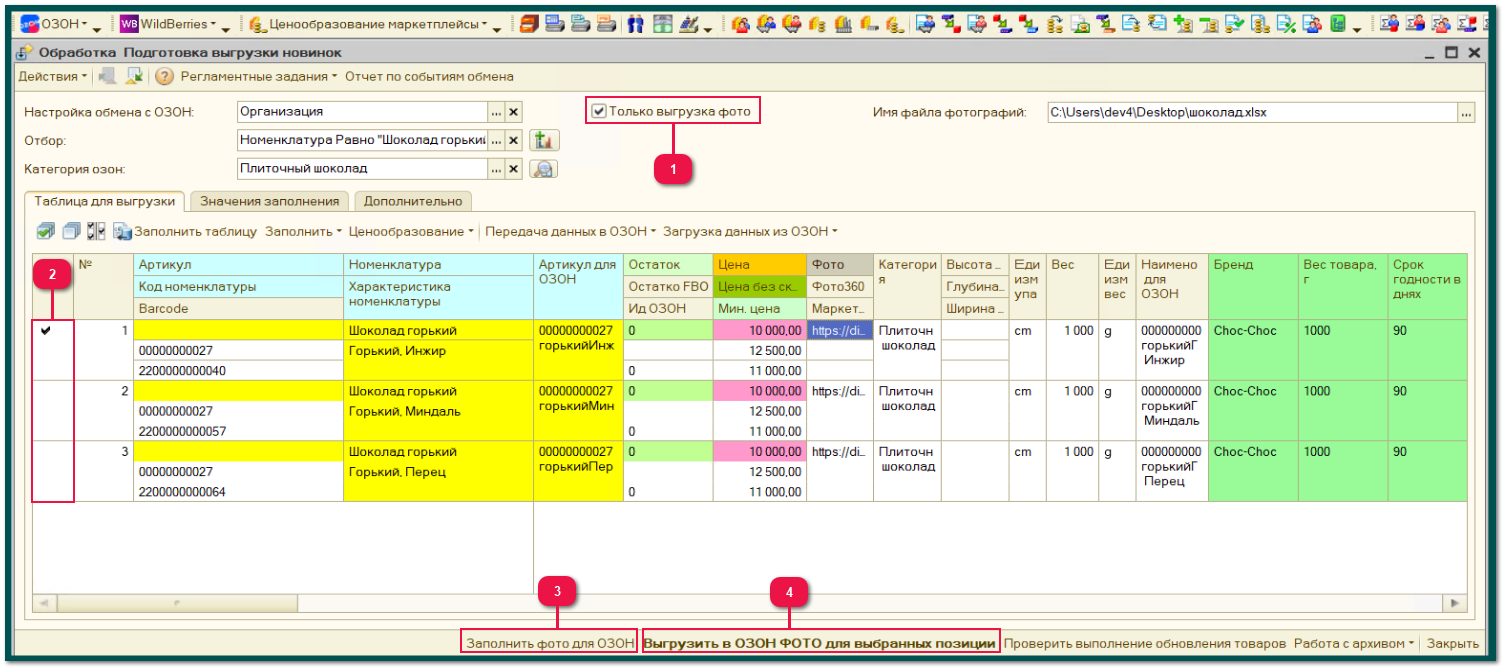Image resolution: width=1505 pixels, height=670 pixels.
Task: Click the icon left of Заполнить таблицу
Action: [122, 231]
